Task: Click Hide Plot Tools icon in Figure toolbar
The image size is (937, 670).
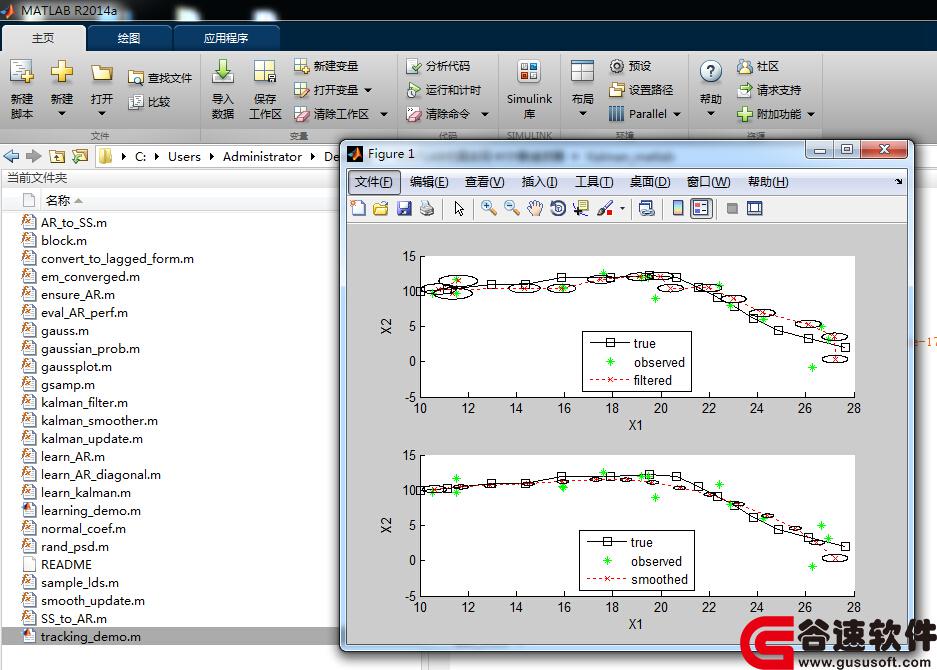Action: pyautogui.click(x=732, y=208)
